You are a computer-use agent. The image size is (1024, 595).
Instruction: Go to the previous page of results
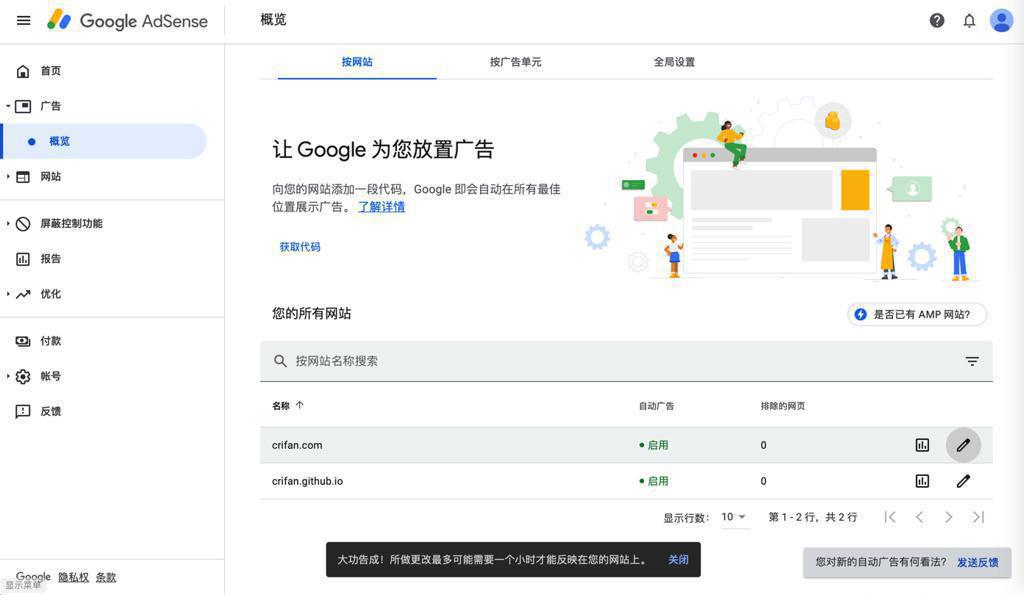pos(919,517)
